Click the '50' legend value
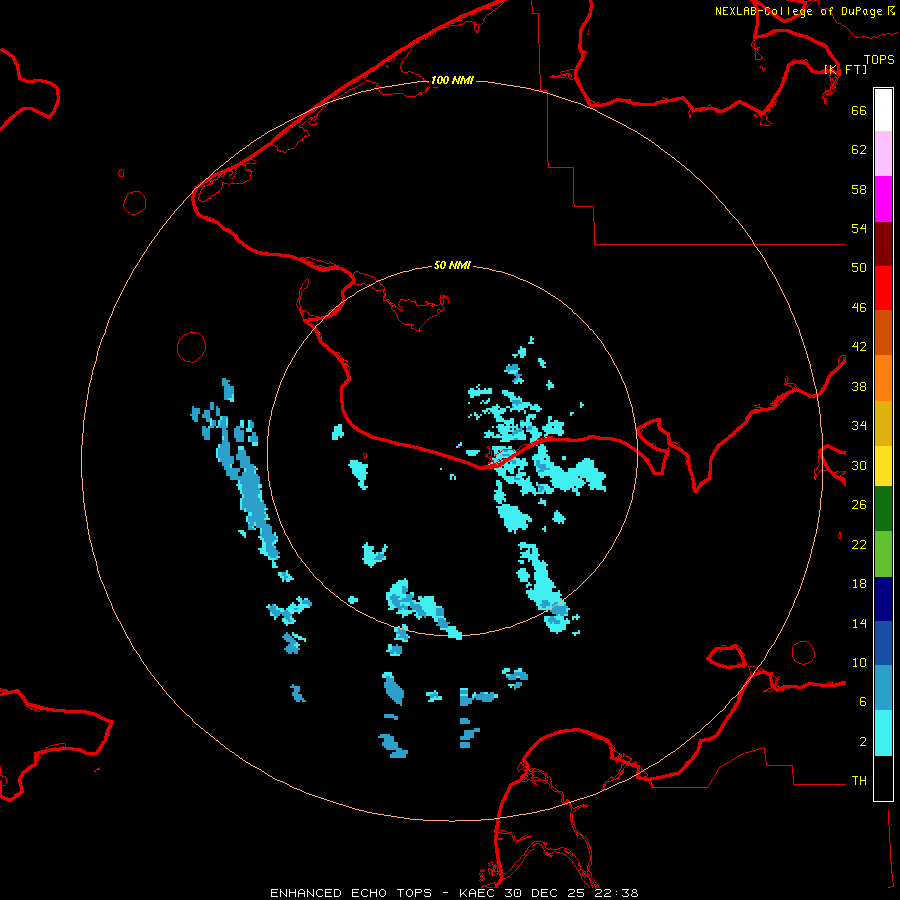Viewport: 900px width, 900px height. pyautogui.click(x=859, y=268)
